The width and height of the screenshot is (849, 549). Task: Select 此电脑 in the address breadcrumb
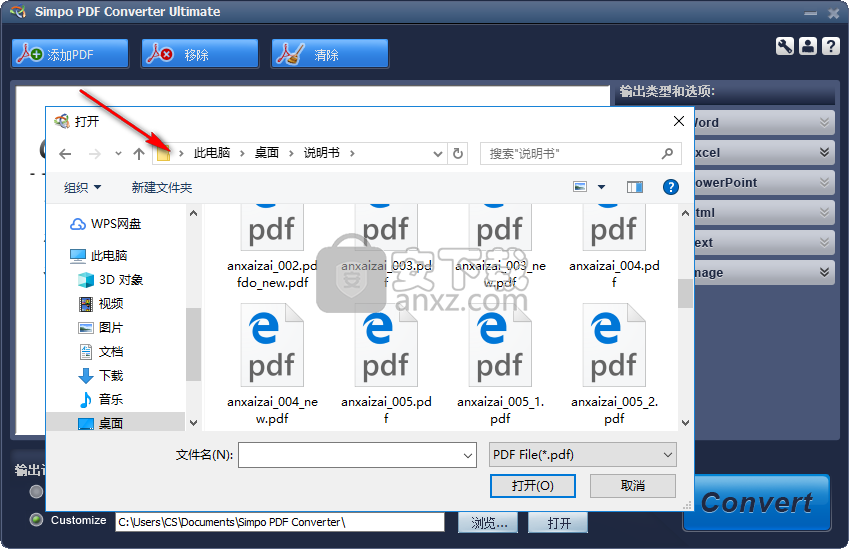coord(212,153)
